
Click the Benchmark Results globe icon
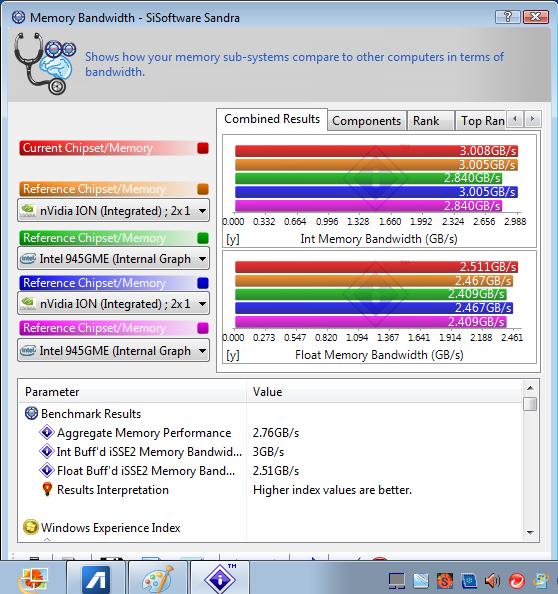31,413
